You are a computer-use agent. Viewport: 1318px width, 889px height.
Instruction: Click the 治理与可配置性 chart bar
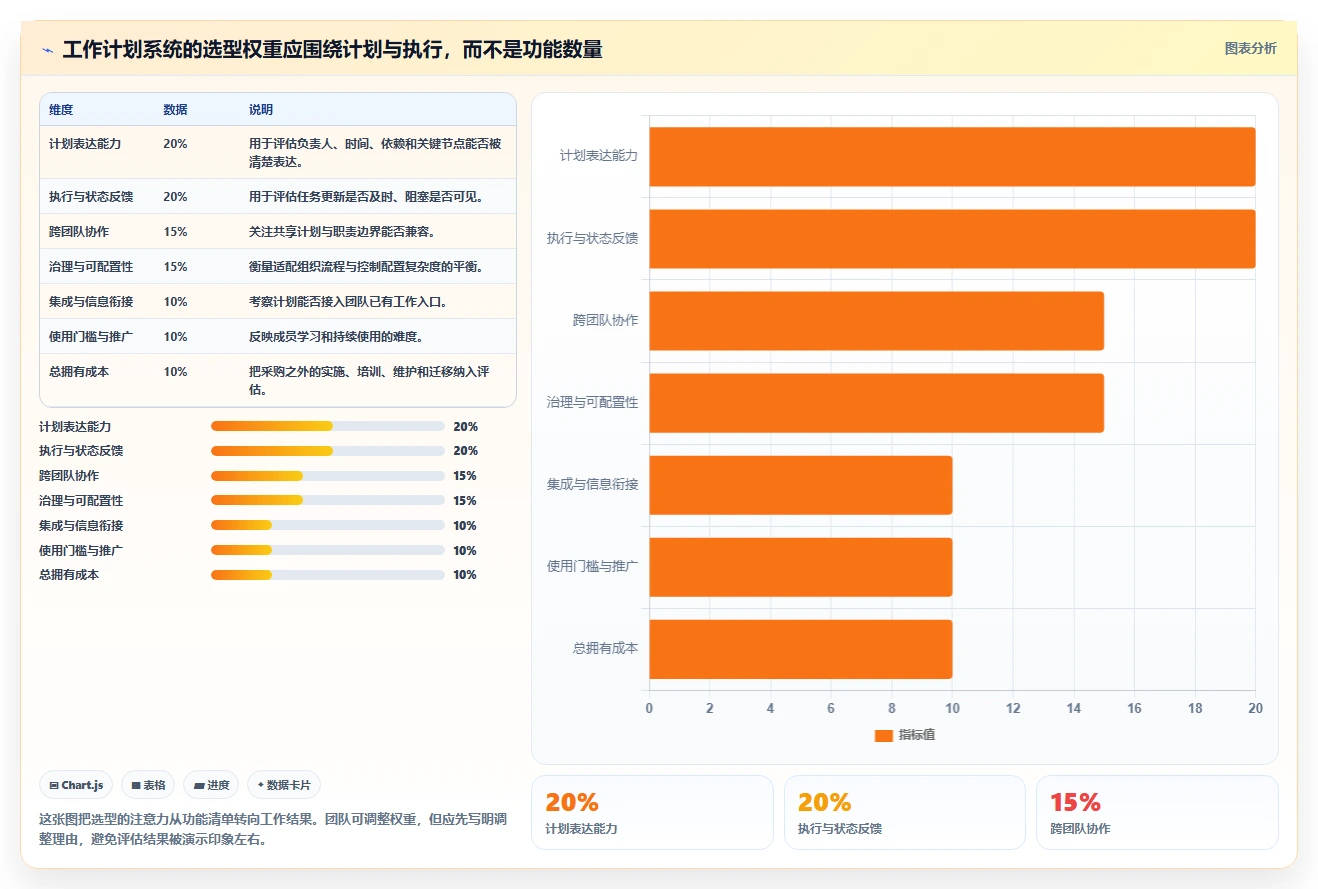876,403
